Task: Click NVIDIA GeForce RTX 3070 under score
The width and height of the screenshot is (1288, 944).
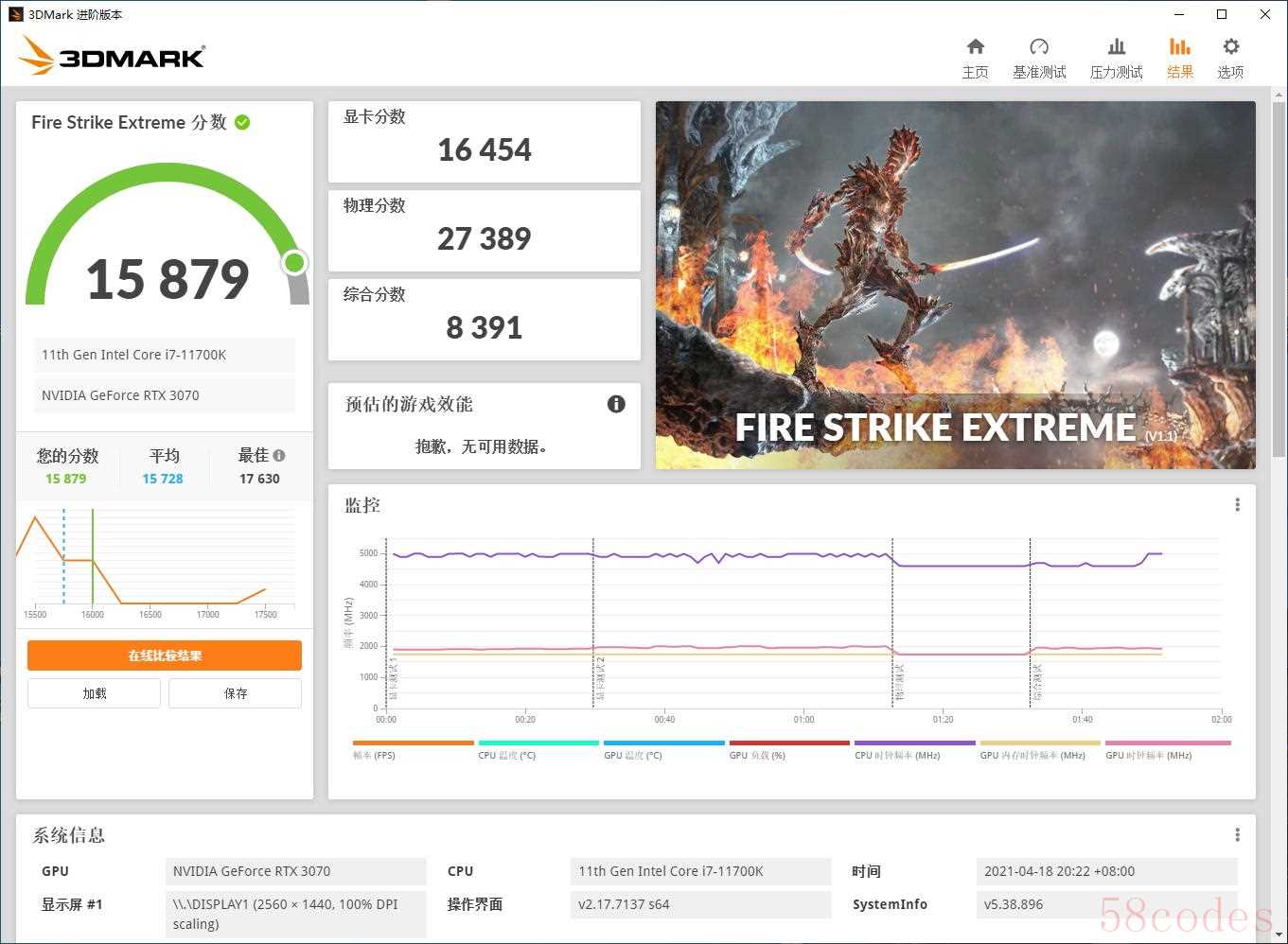Action: (165, 395)
